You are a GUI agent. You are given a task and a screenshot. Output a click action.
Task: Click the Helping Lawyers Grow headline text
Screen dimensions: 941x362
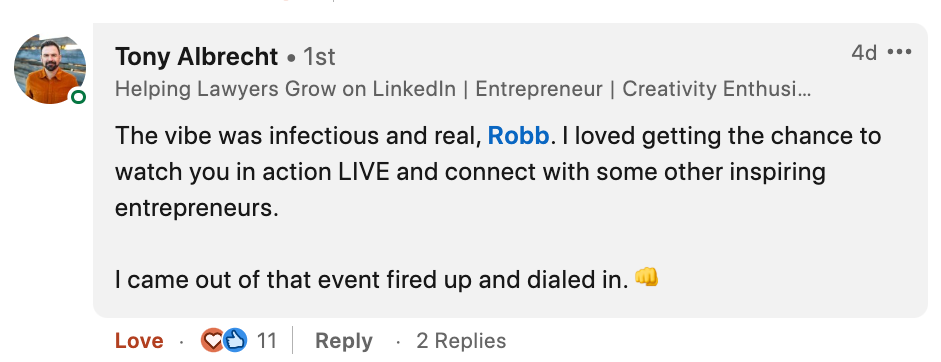point(286,89)
